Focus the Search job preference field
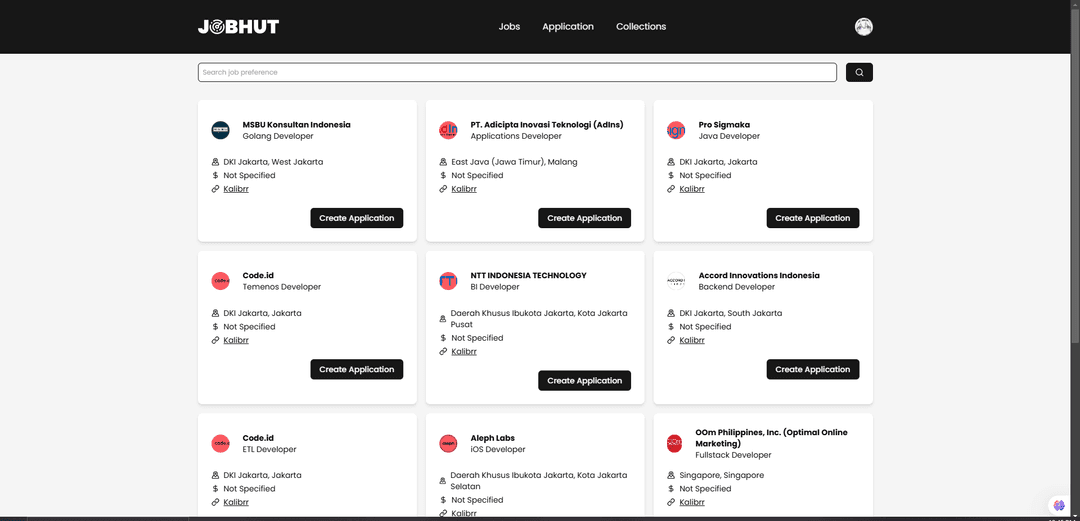Viewport: 1080px width, 521px height. pyautogui.click(x=517, y=72)
